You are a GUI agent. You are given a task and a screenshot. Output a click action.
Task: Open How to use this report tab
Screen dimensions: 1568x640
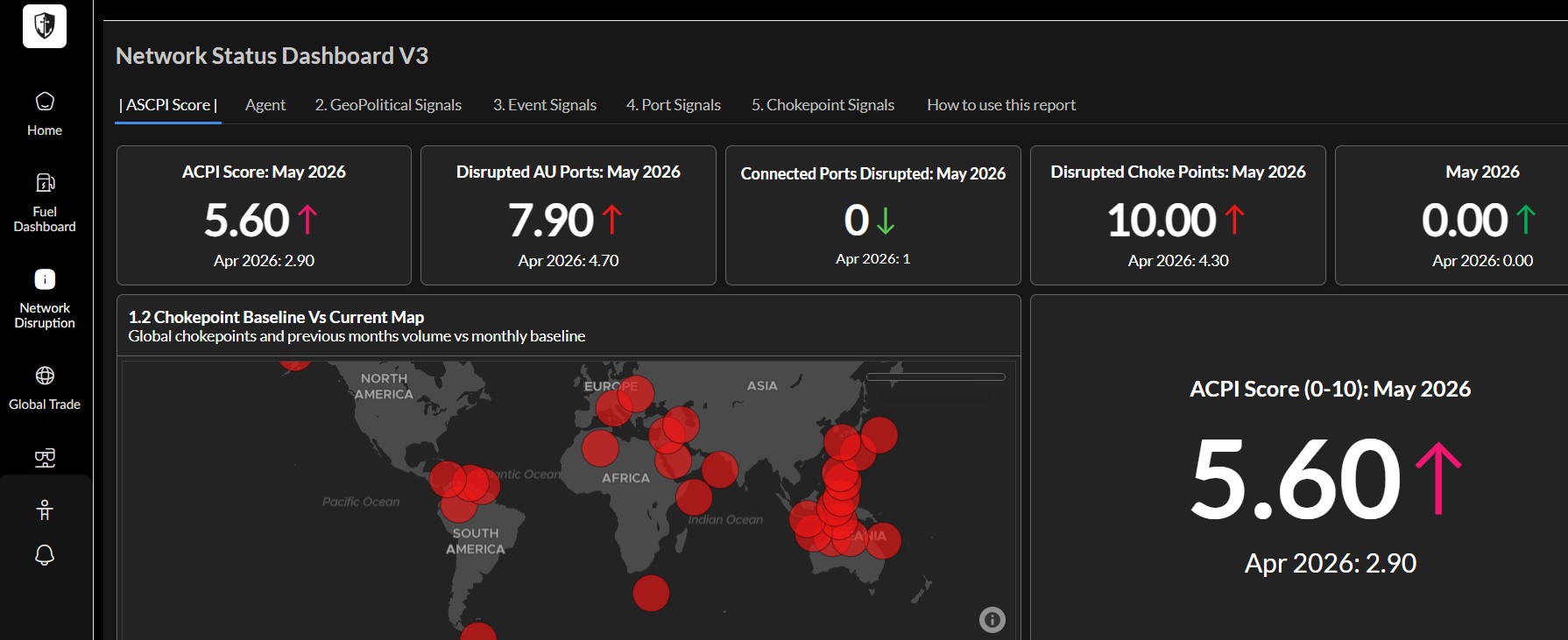(x=1001, y=105)
